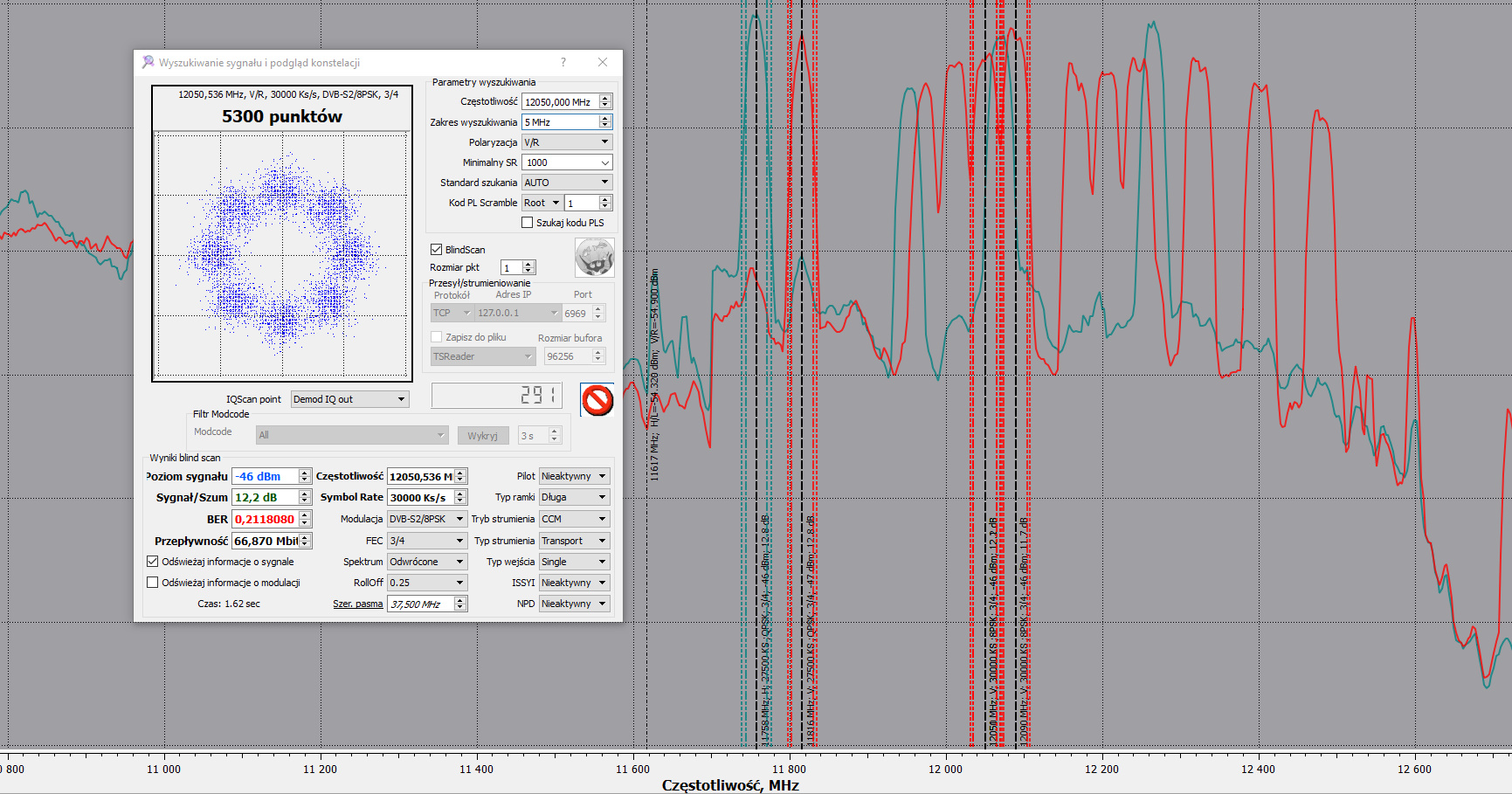The height and width of the screenshot is (794, 1512).
Task: Click the constellation diagram preview
Action: (x=282, y=255)
